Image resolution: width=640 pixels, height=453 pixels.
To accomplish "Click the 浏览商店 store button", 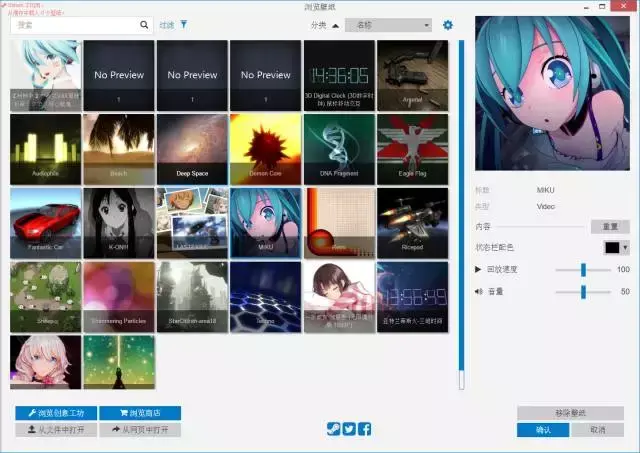I will 140,413.
